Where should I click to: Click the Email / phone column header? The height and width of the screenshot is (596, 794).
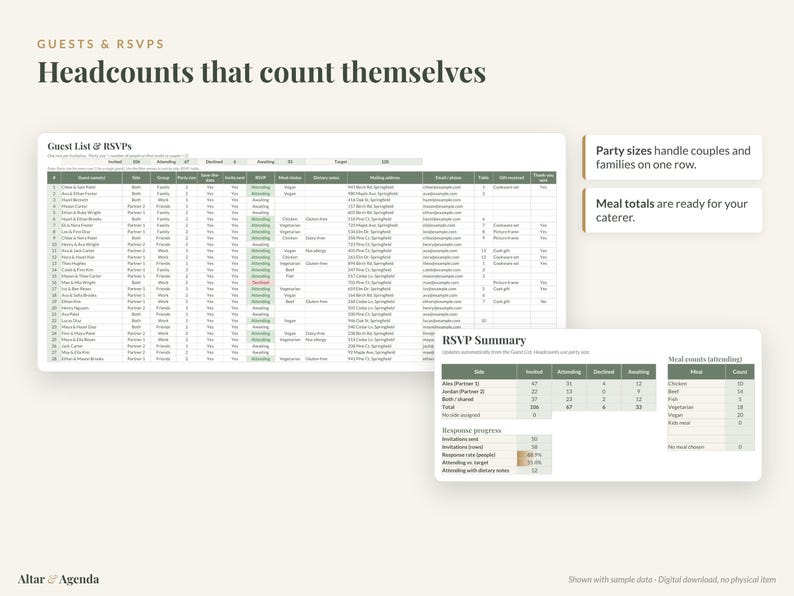pos(448,178)
